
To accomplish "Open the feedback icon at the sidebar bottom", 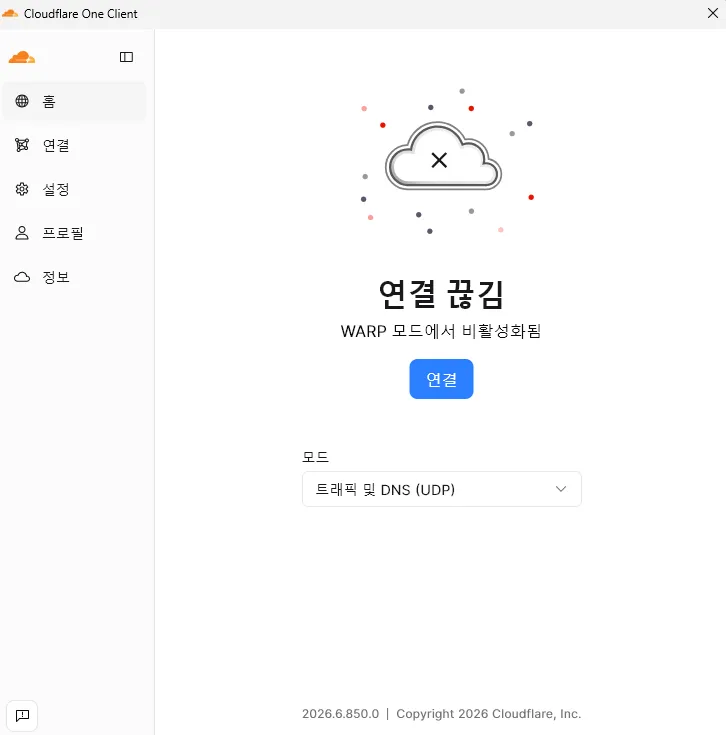I will point(22,715).
